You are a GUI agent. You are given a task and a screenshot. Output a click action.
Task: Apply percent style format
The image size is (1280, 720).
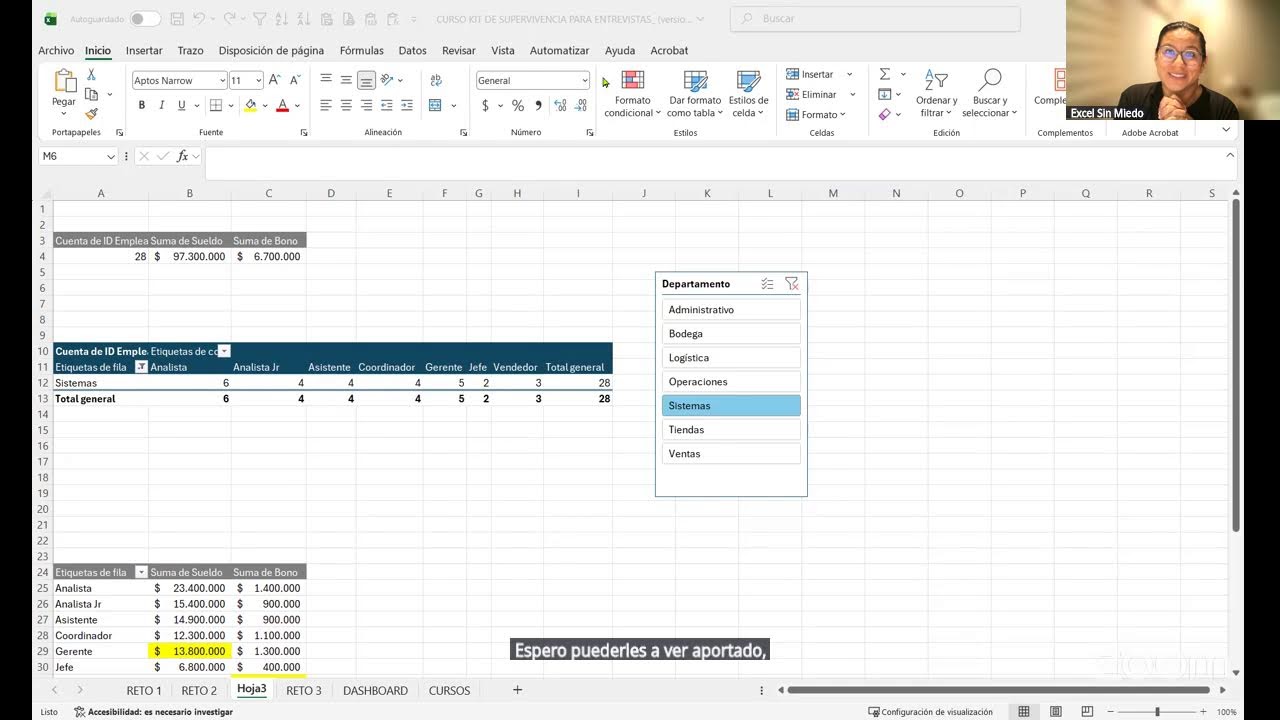(517, 105)
